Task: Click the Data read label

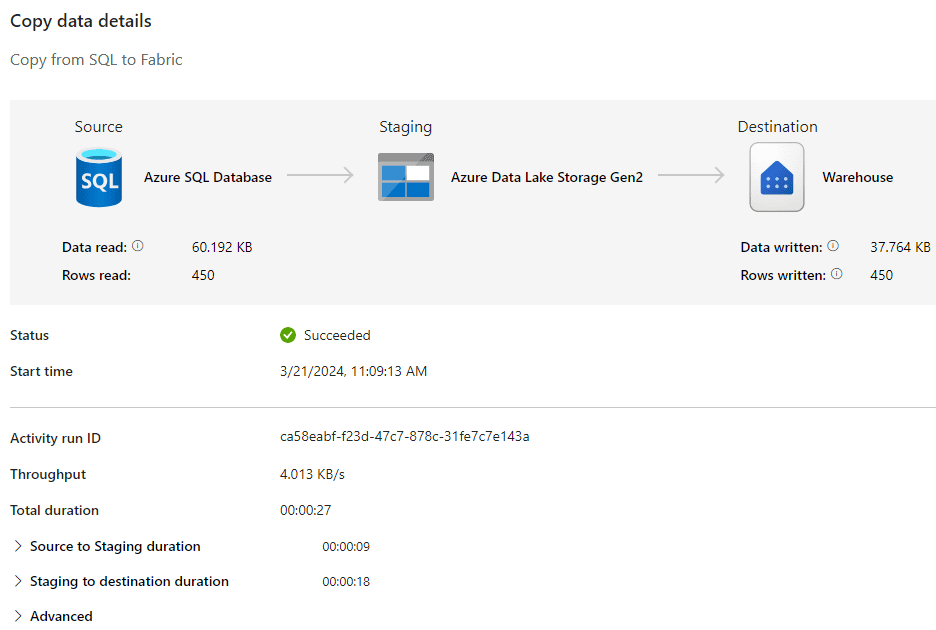Action: (x=94, y=247)
